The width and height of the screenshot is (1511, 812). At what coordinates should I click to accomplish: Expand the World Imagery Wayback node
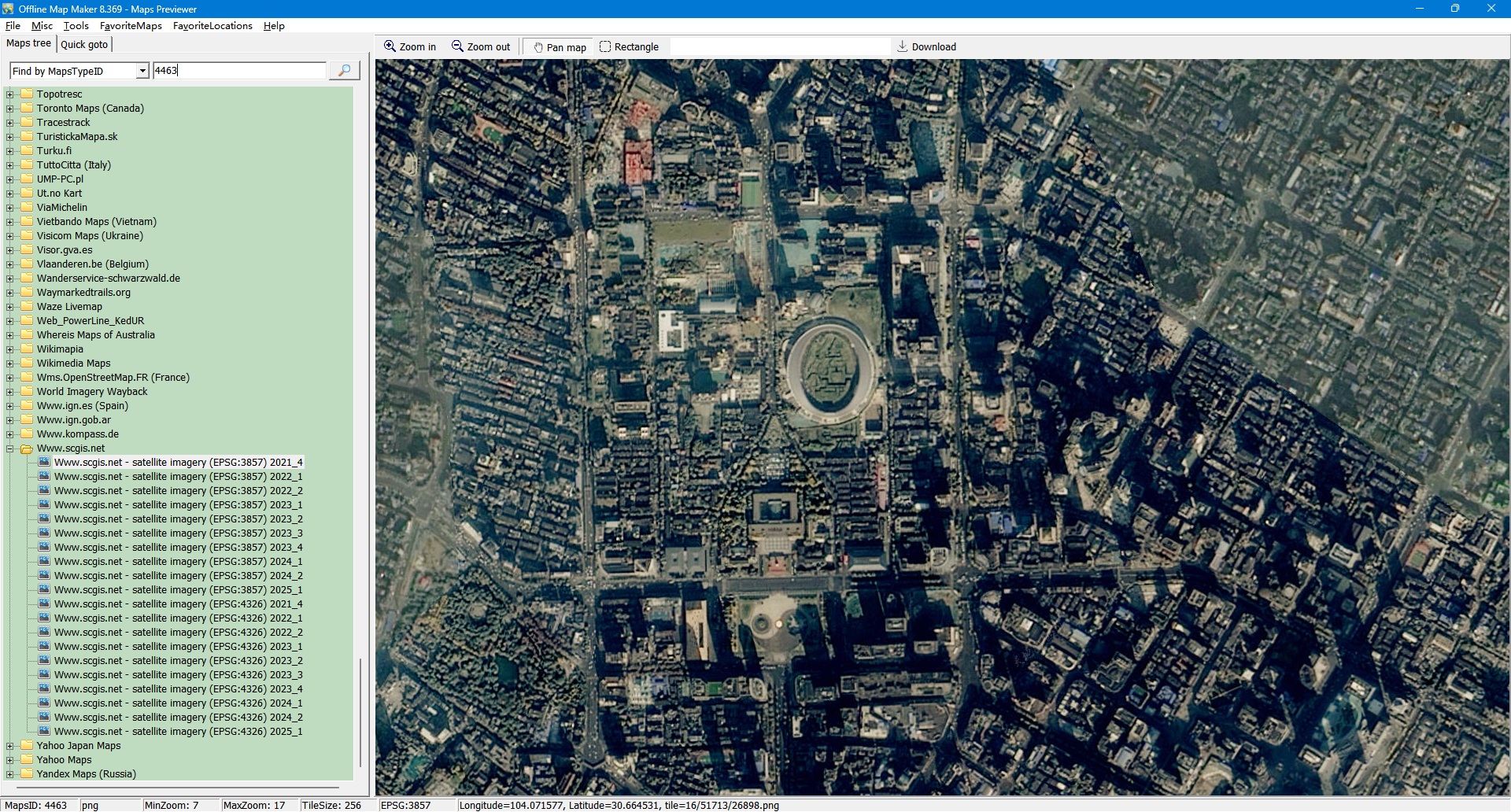coord(10,392)
